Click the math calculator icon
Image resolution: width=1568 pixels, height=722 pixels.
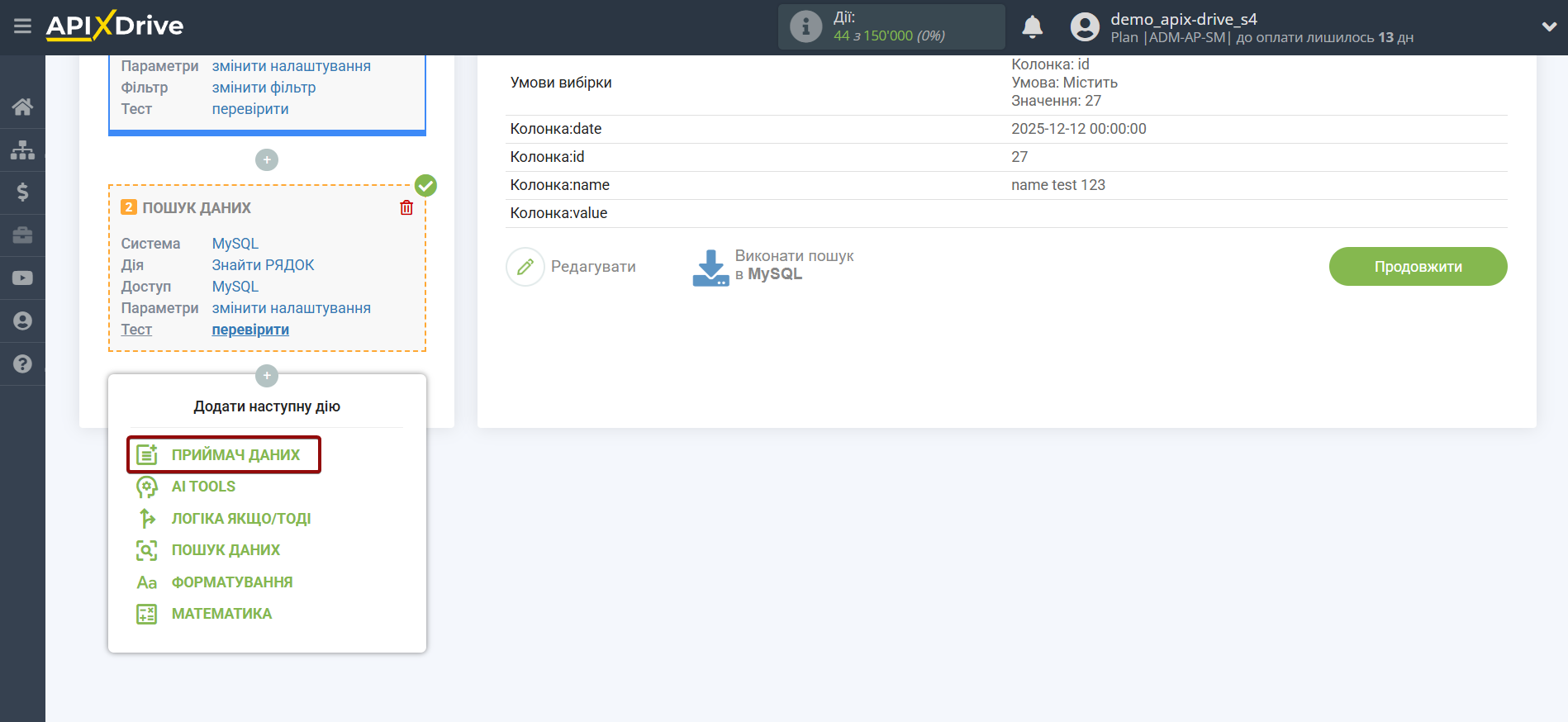pyautogui.click(x=147, y=614)
